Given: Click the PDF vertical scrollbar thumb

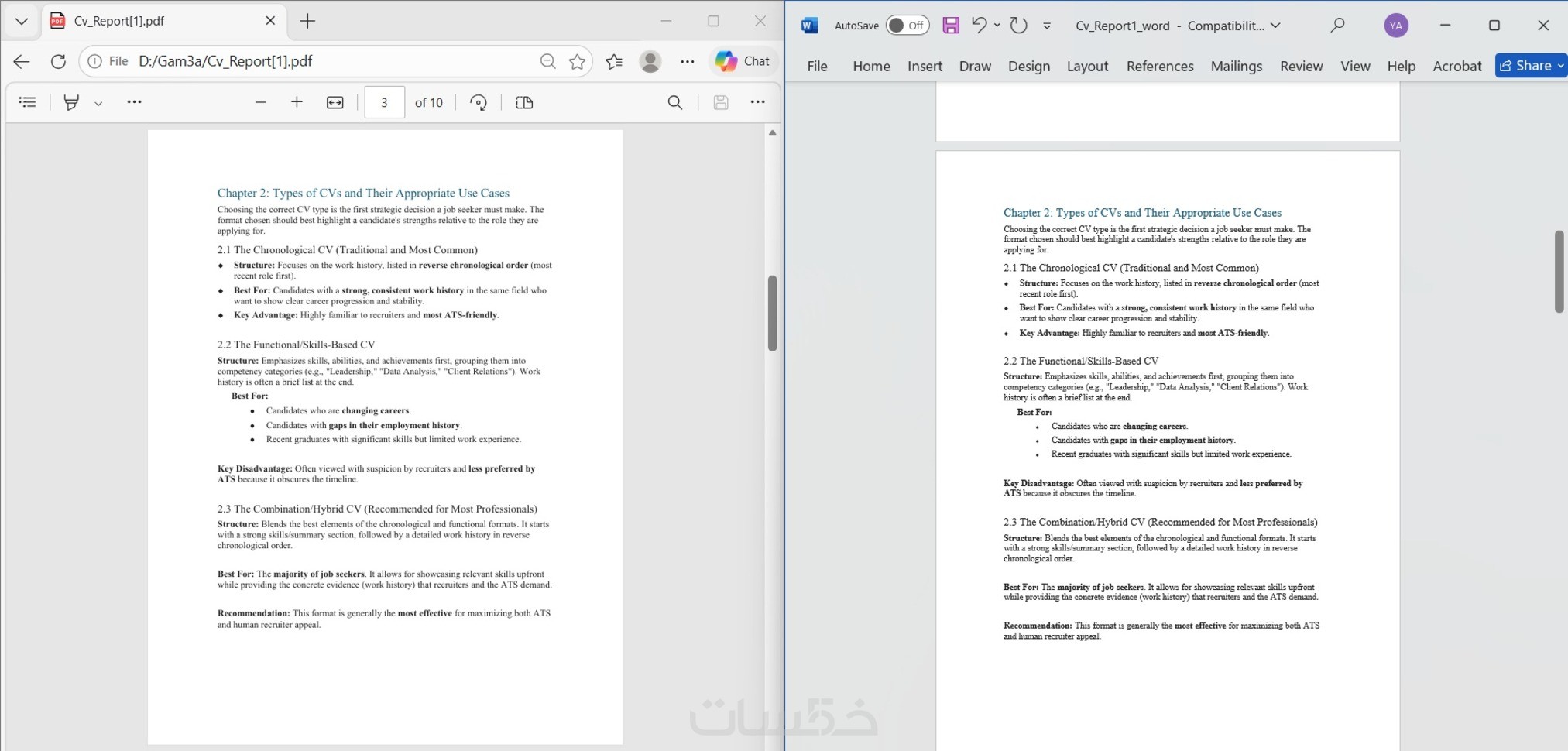Looking at the screenshot, I should pos(772,313).
